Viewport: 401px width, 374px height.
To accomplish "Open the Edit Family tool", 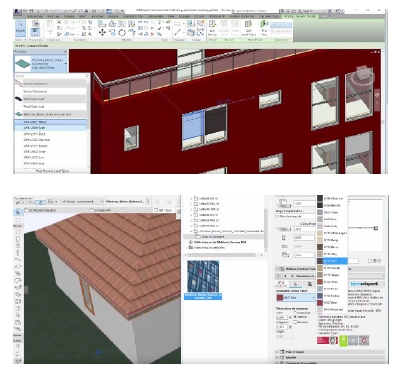I will tap(212, 27).
